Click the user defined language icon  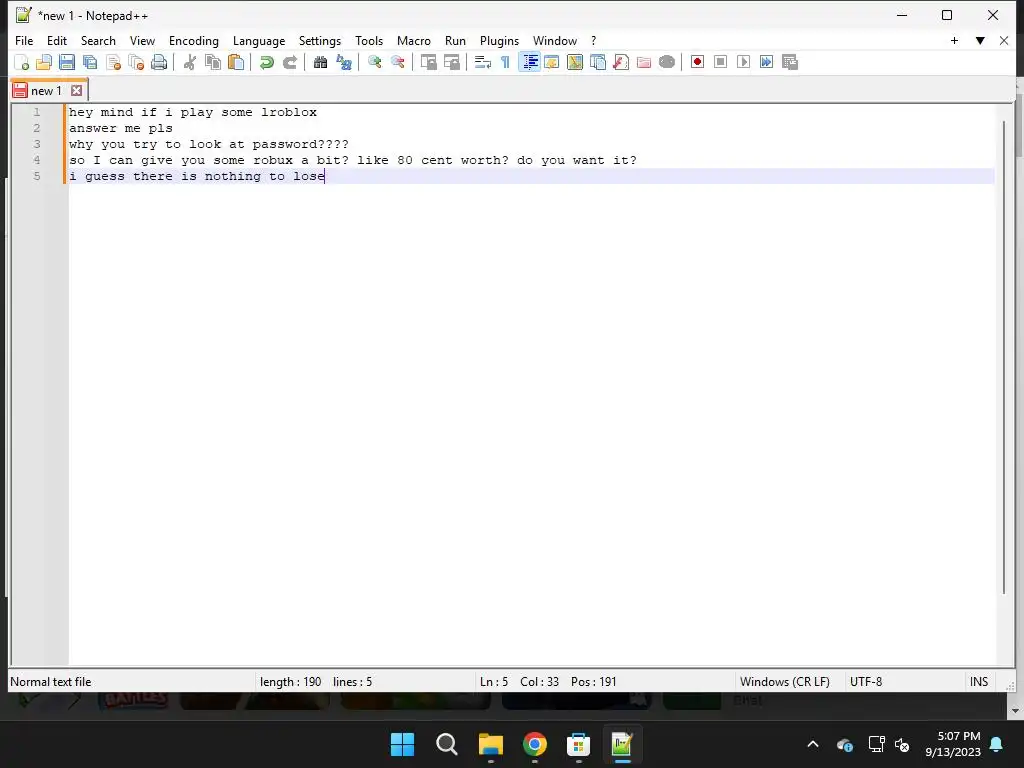[x=552, y=63]
